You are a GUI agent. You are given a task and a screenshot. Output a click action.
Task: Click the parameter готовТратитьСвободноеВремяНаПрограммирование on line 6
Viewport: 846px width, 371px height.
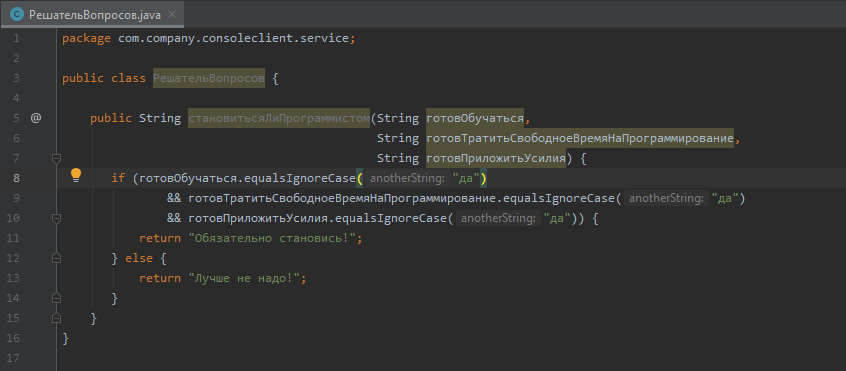click(x=580, y=139)
